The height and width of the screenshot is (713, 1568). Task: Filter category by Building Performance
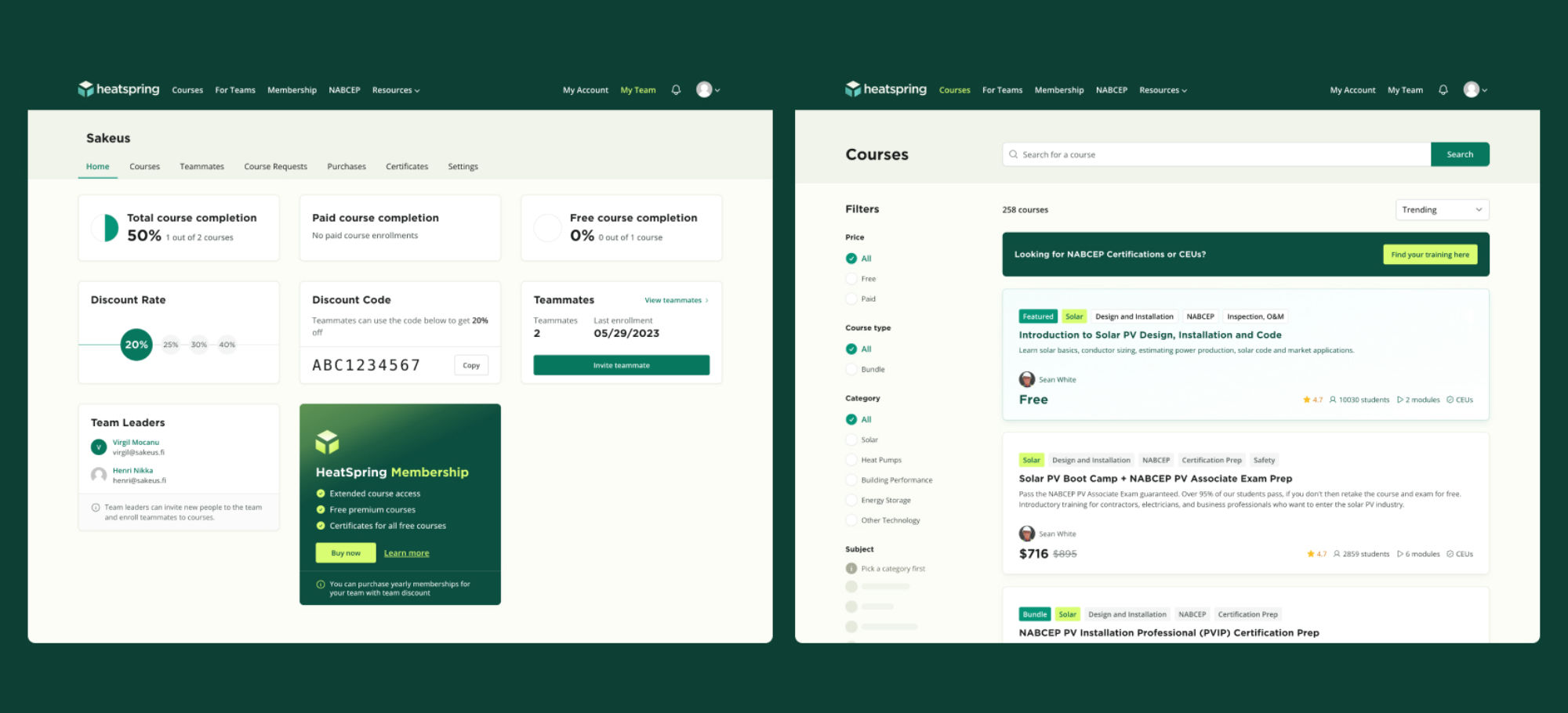[851, 480]
